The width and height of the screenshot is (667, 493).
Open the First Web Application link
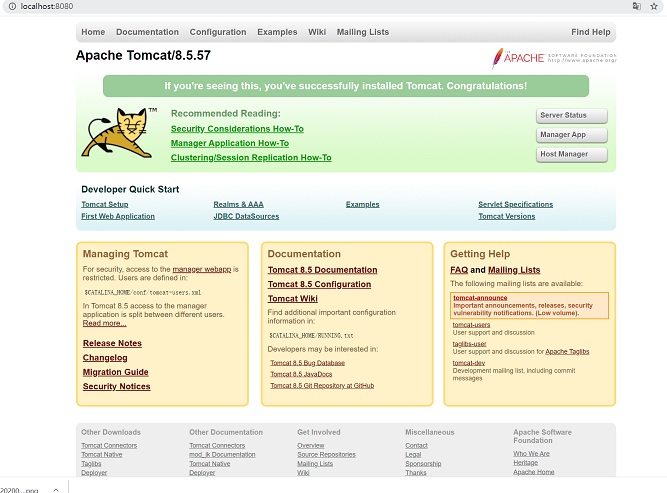tap(118, 217)
